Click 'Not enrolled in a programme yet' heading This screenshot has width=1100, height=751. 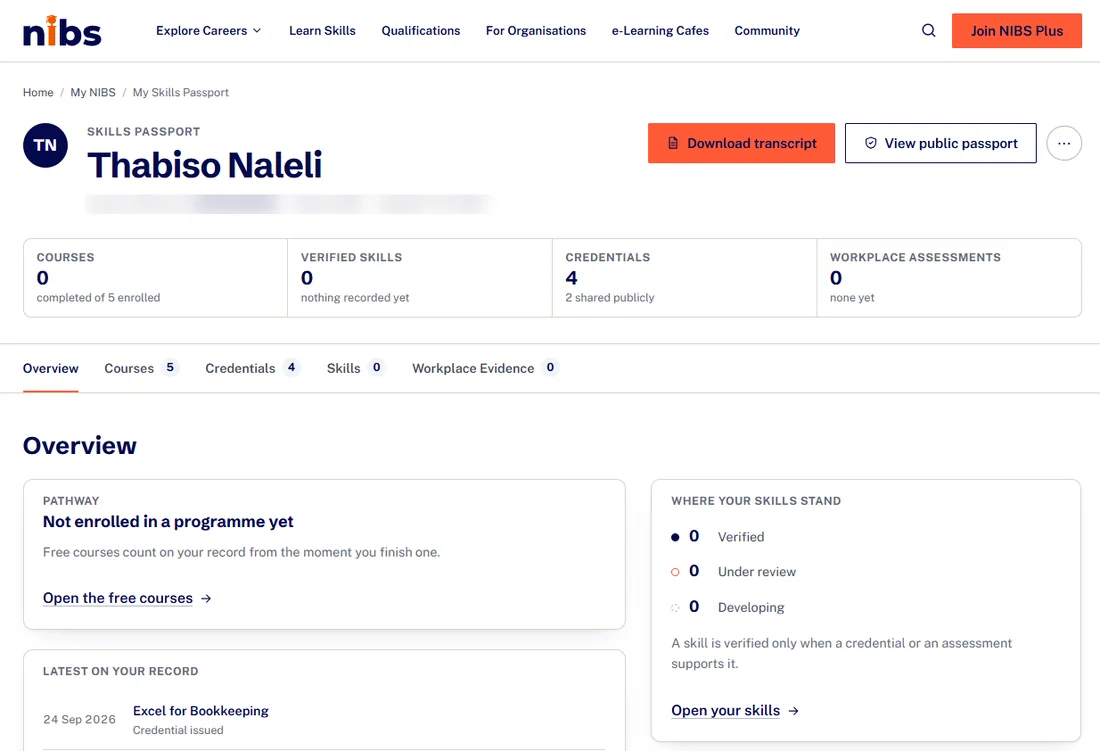coord(168,522)
